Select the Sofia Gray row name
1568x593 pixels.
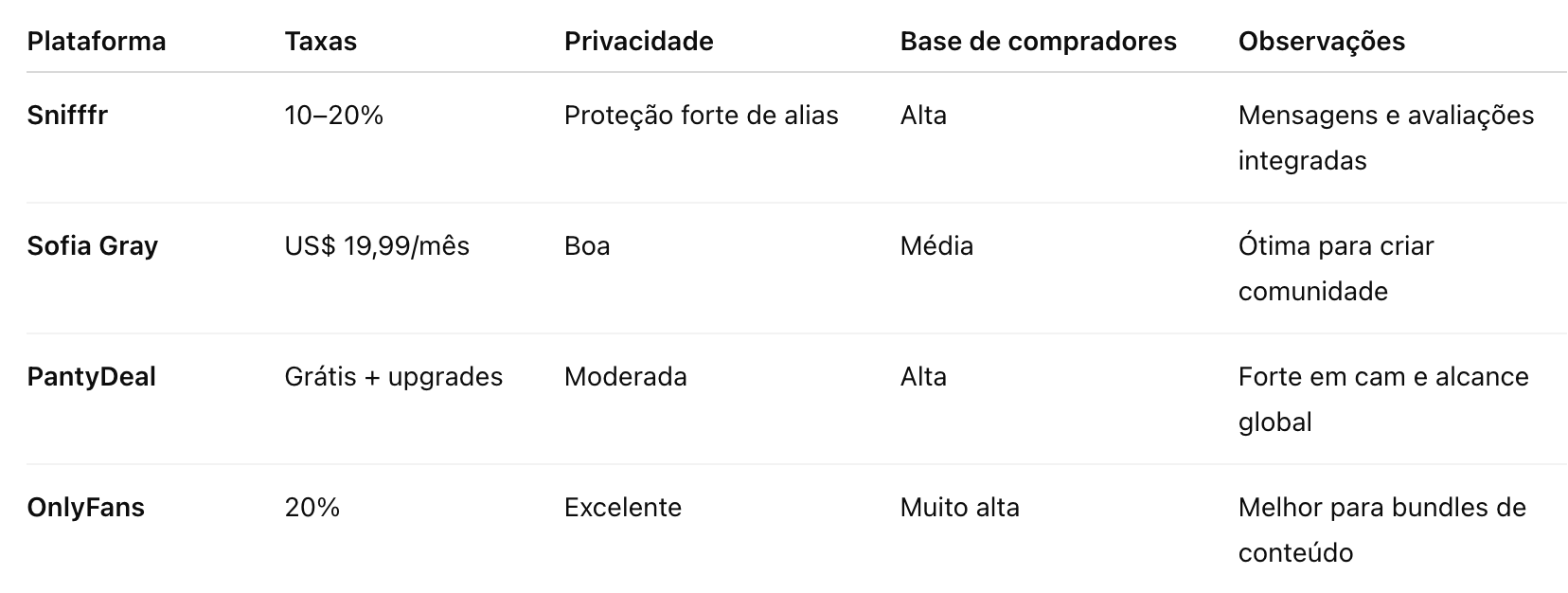[93, 246]
